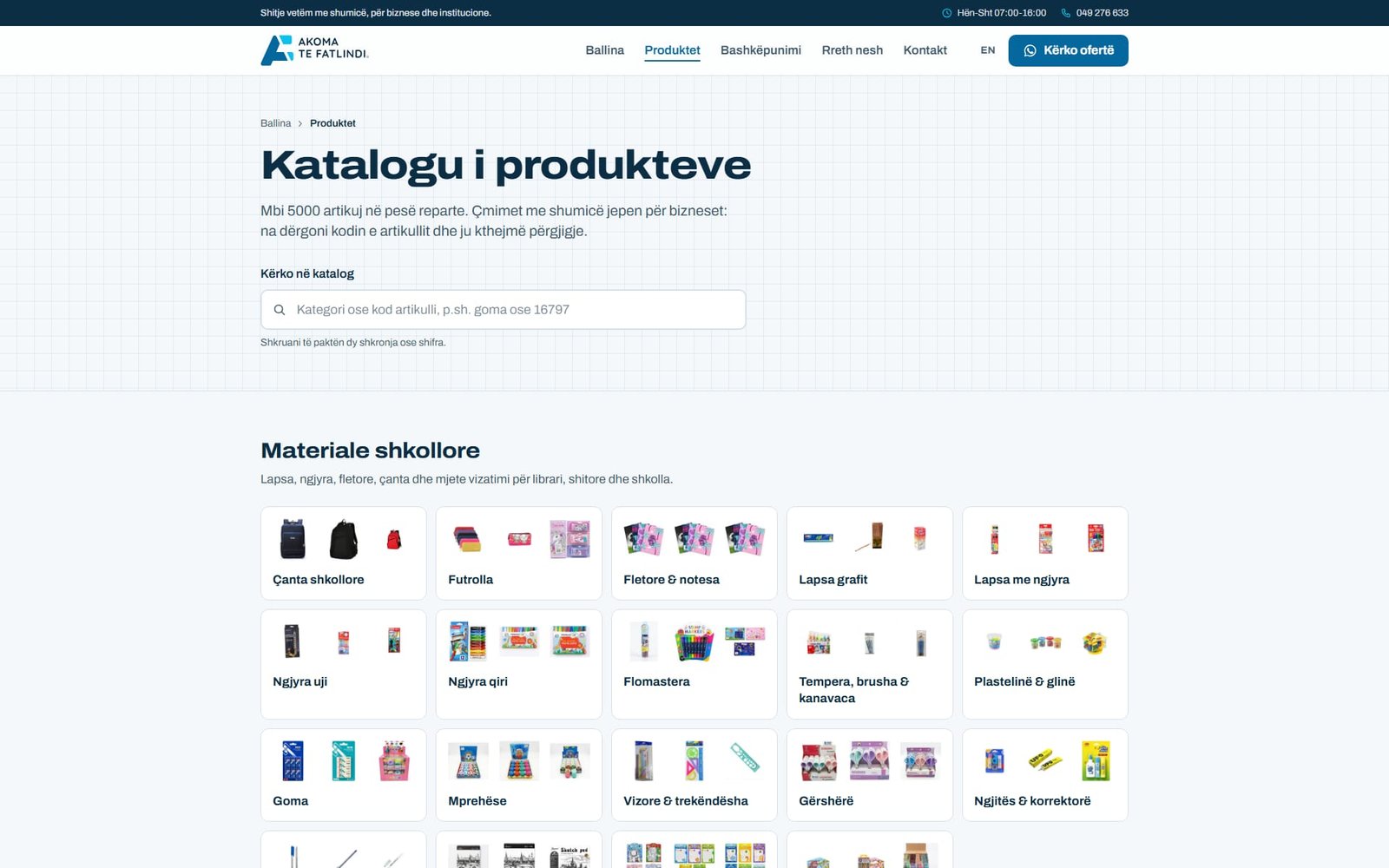1389x868 pixels.
Task: Open the Ngjyra uji category
Action: (x=344, y=664)
